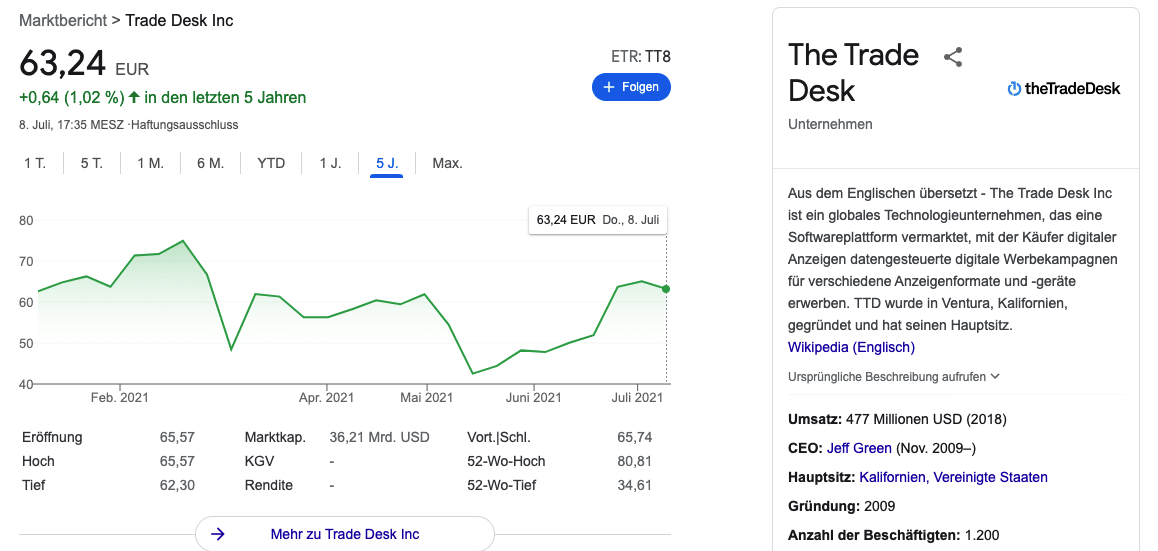Open Mehr zu Trade Desk Inc
The width and height of the screenshot is (1158, 551).
pyautogui.click(x=345, y=534)
